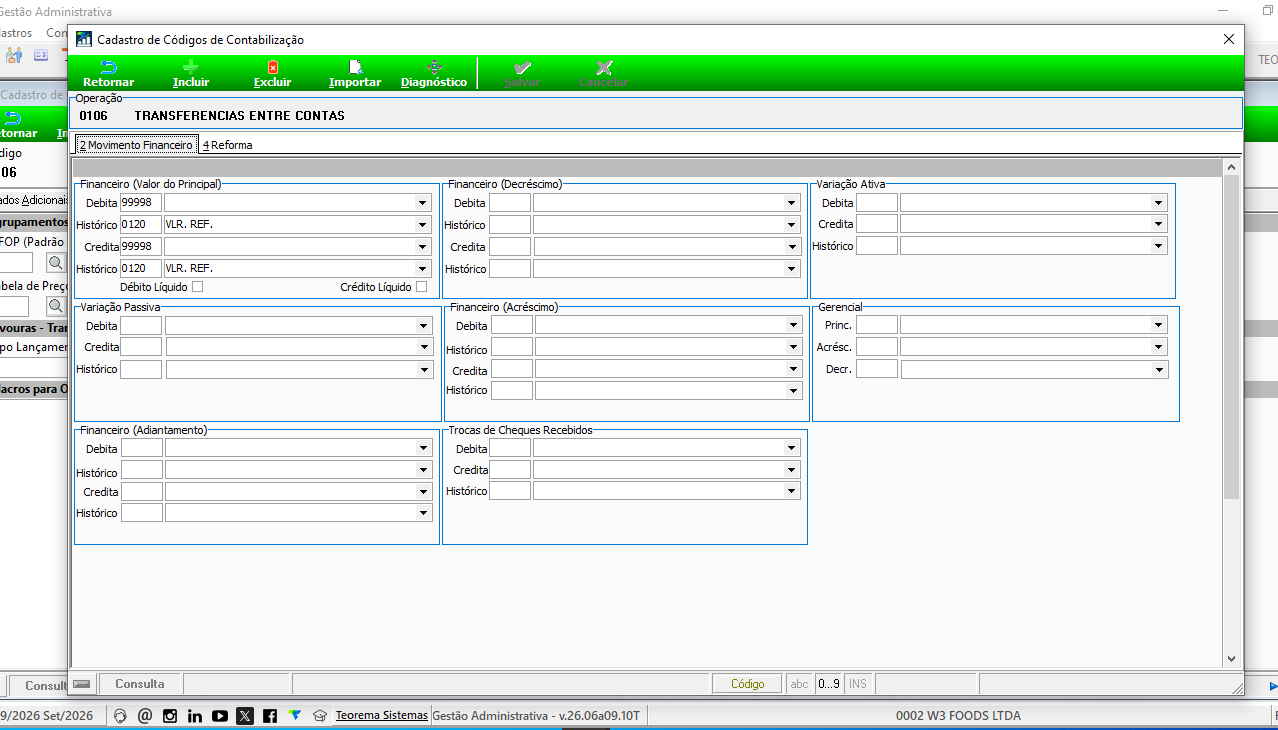Click the graduation cap icon in status bar

pyautogui.click(x=320, y=716)
